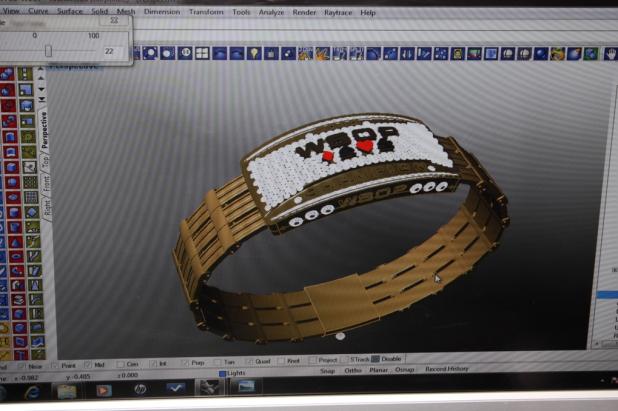
Task: Switch to the Top viewport tab
Action: coord(45,162)
